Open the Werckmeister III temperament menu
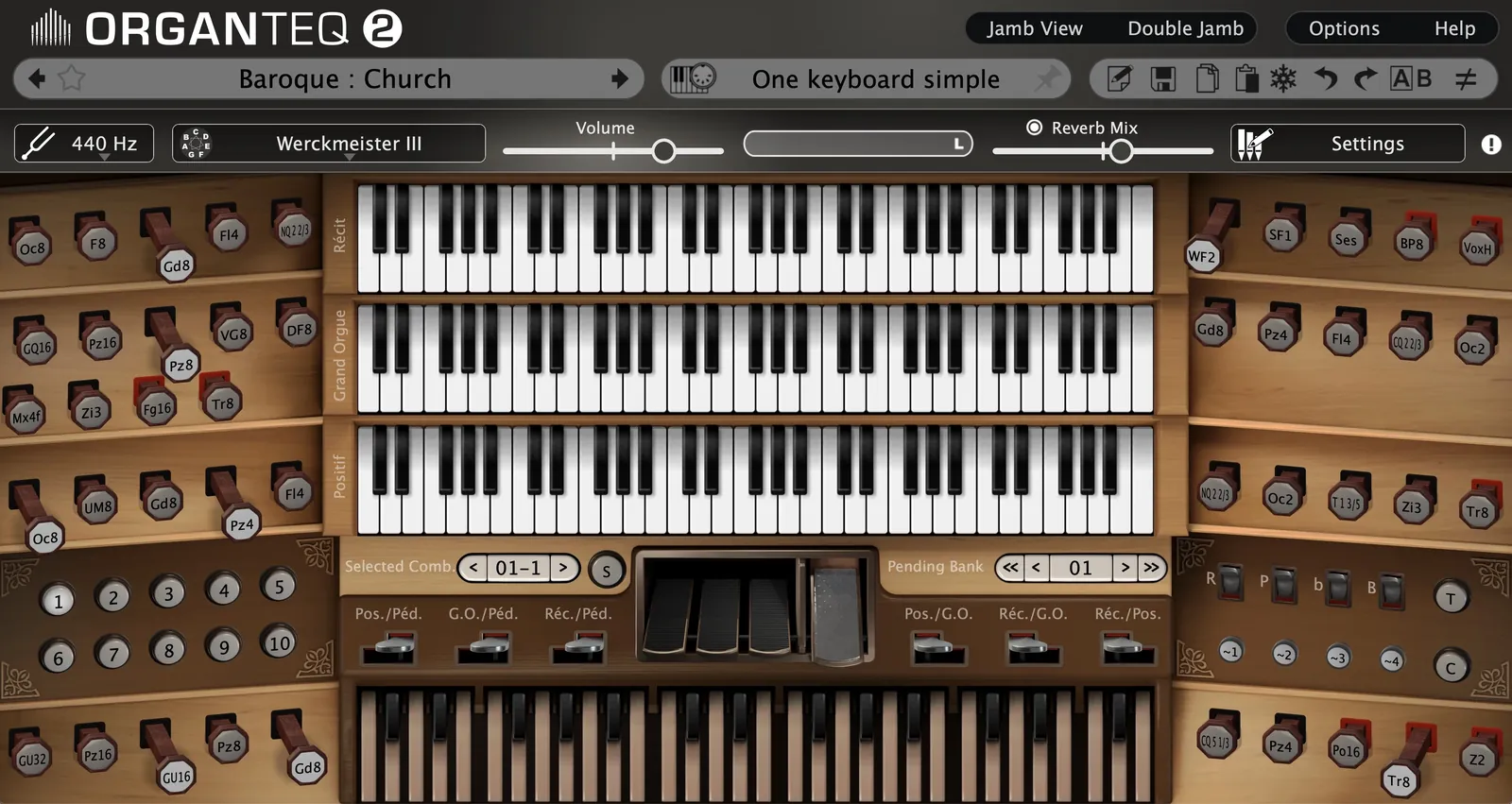The image size is (1512, 804). [329, 144]
